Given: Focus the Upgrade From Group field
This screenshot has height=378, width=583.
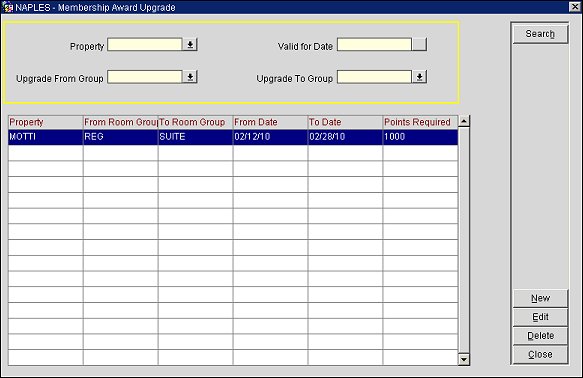Looking at the screenshot, I should [x=145, y=77].
